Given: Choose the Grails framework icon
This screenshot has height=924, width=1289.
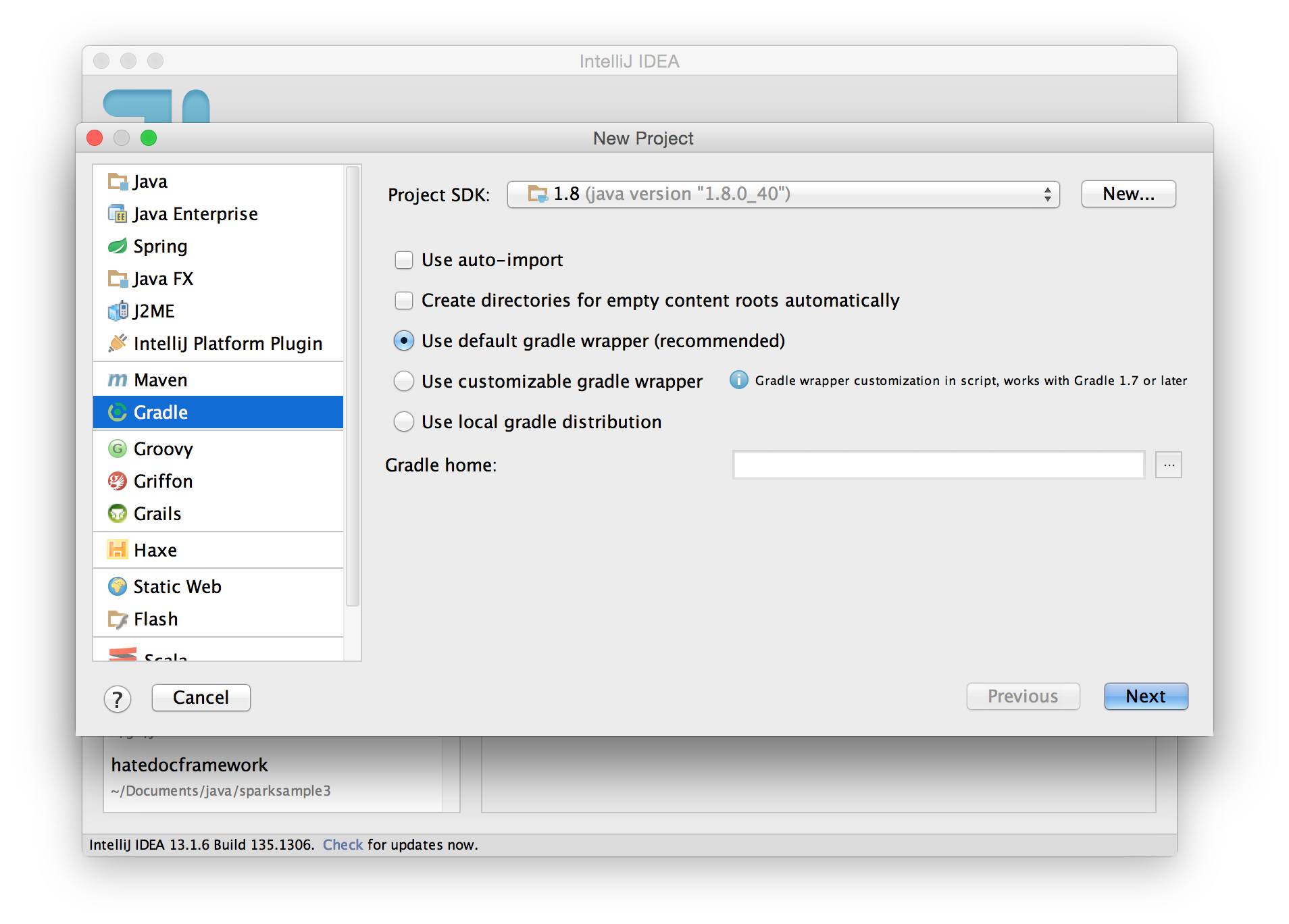Looking at the screenshot, I should tap(118, 513).
